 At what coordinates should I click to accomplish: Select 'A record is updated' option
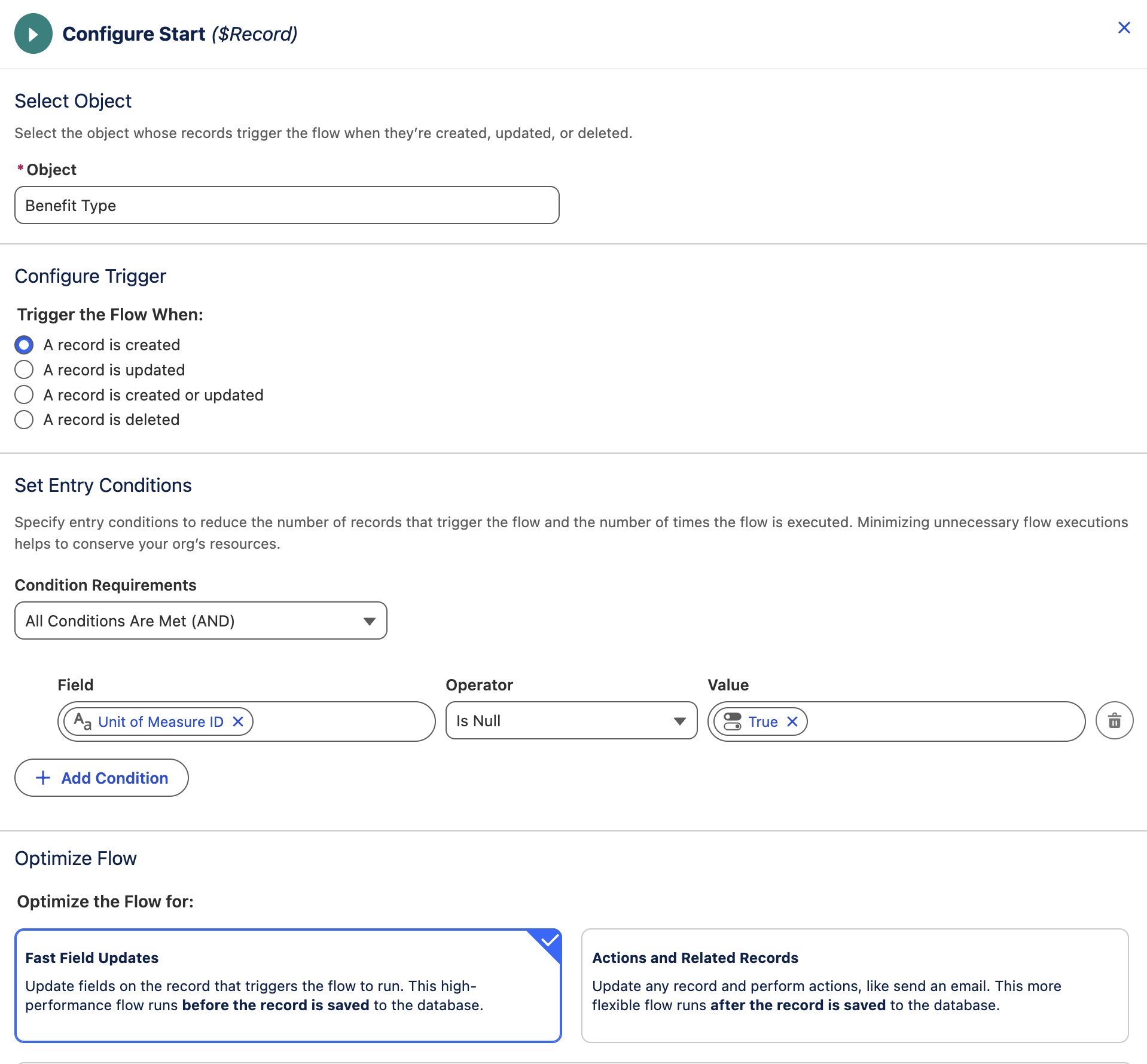[24, 370]
